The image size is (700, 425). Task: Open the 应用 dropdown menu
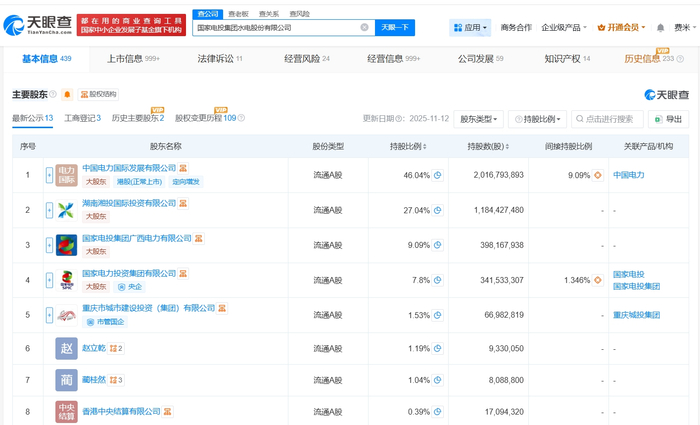tap(470, 28)
